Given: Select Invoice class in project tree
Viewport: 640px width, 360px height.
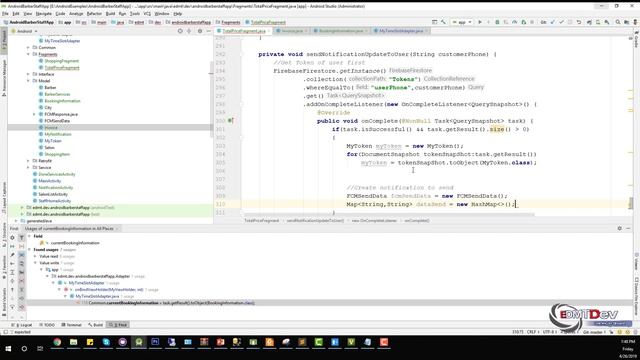Looking at the screenshot, I should pos(51,127).
